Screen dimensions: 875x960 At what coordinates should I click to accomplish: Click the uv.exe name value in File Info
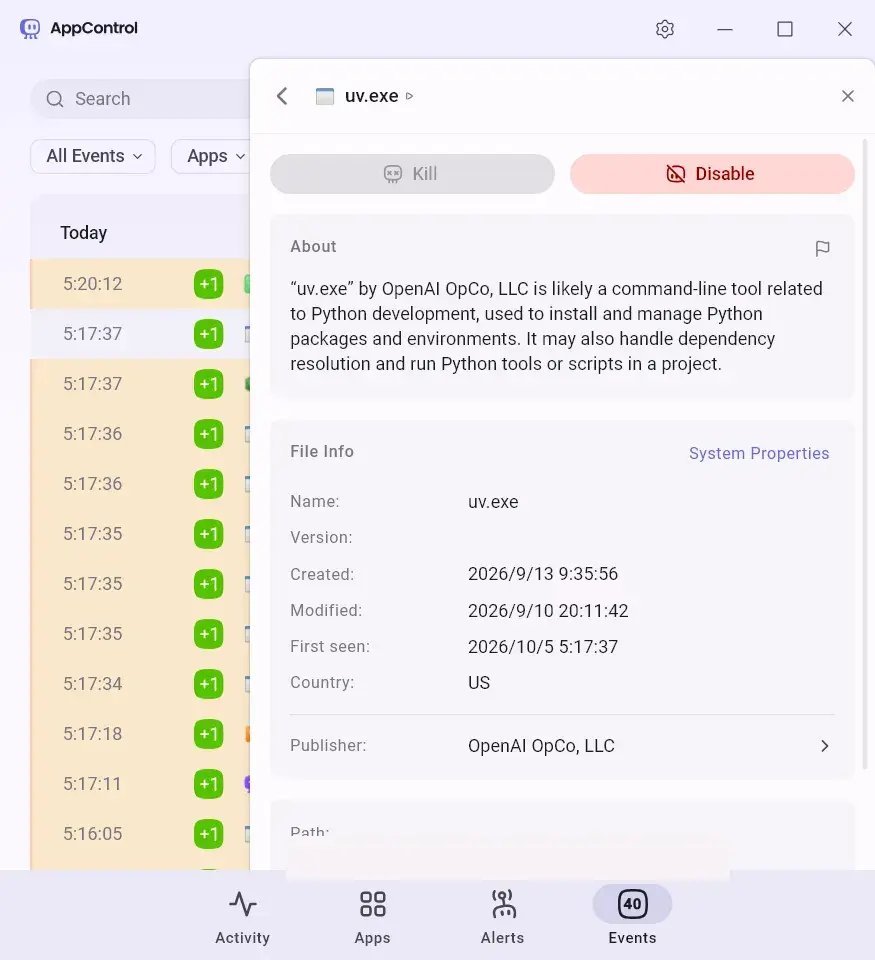click(x=493, y=502)
